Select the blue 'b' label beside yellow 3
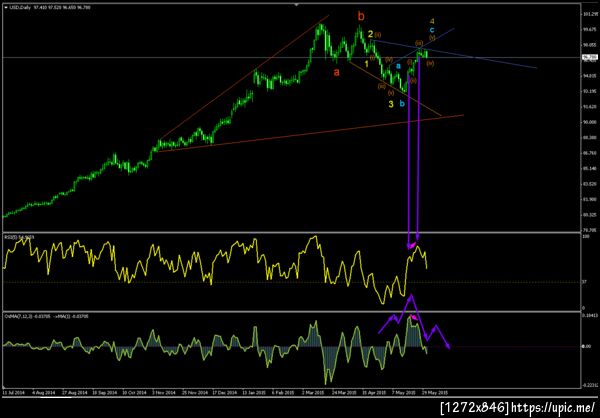Viewport: 600px width, 418px height. (x=402, y=104)
